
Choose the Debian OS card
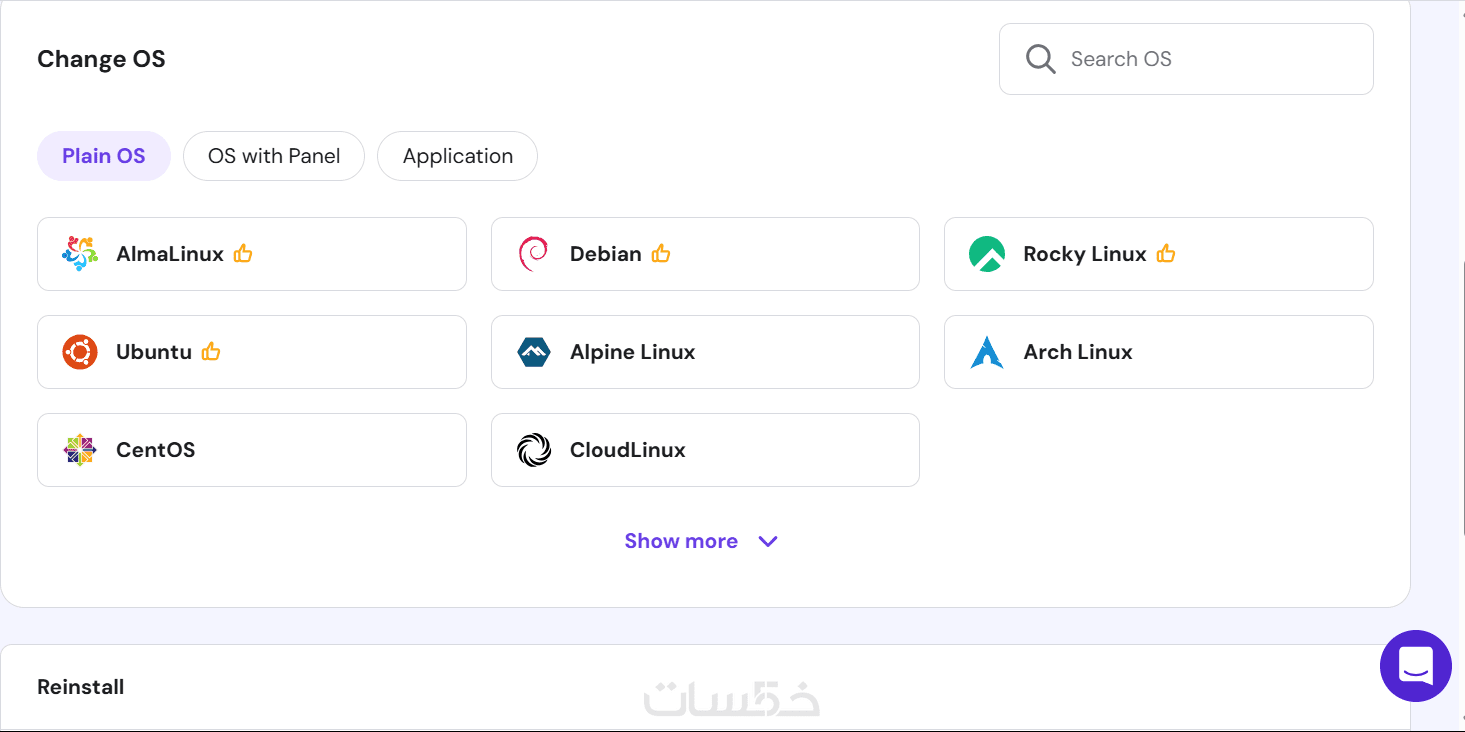coord(705,254)
